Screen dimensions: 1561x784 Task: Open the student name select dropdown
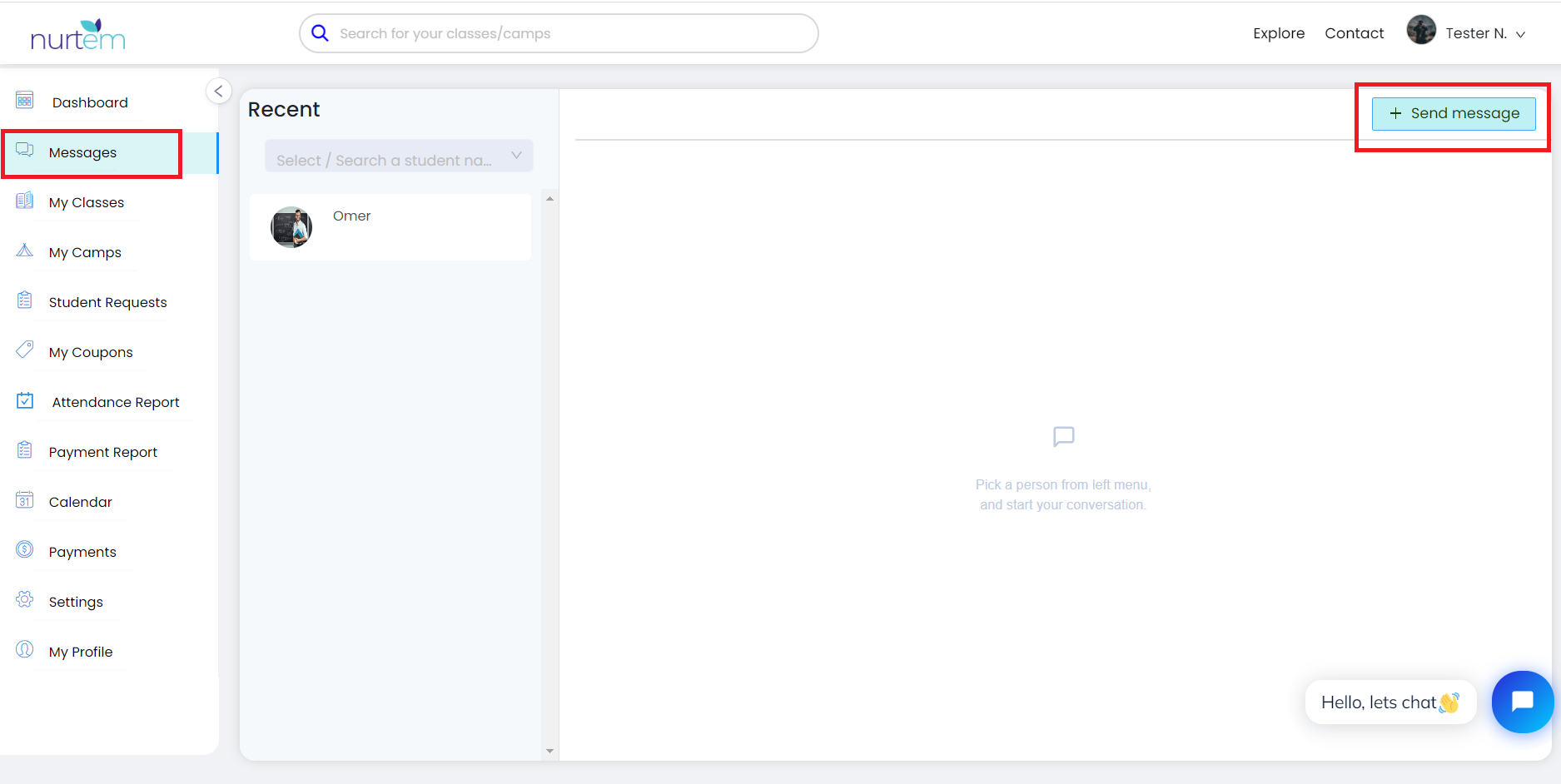click(x=399, y=156)
